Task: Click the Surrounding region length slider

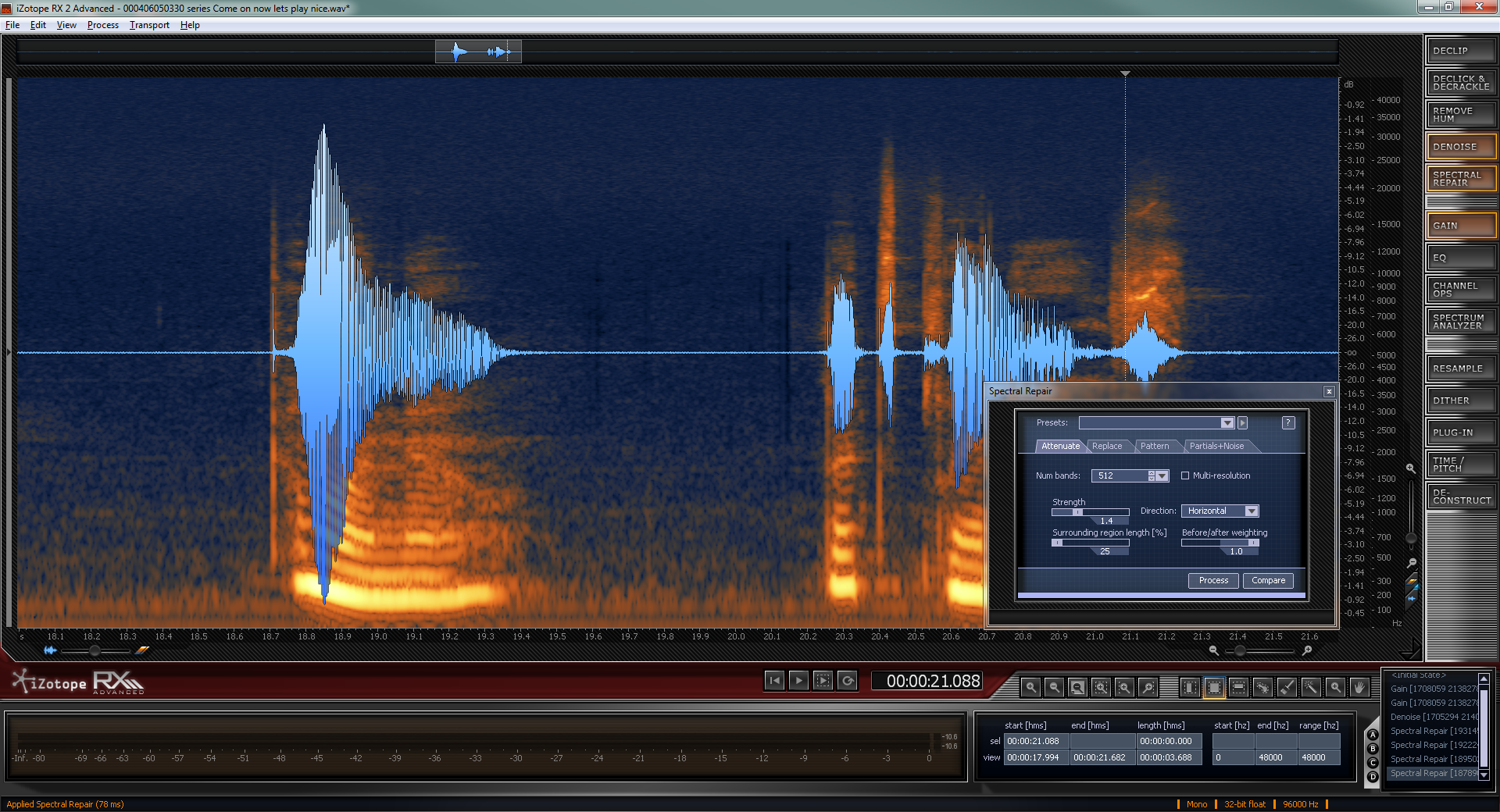Action: pyautogui.click(x=1090, y=543)
